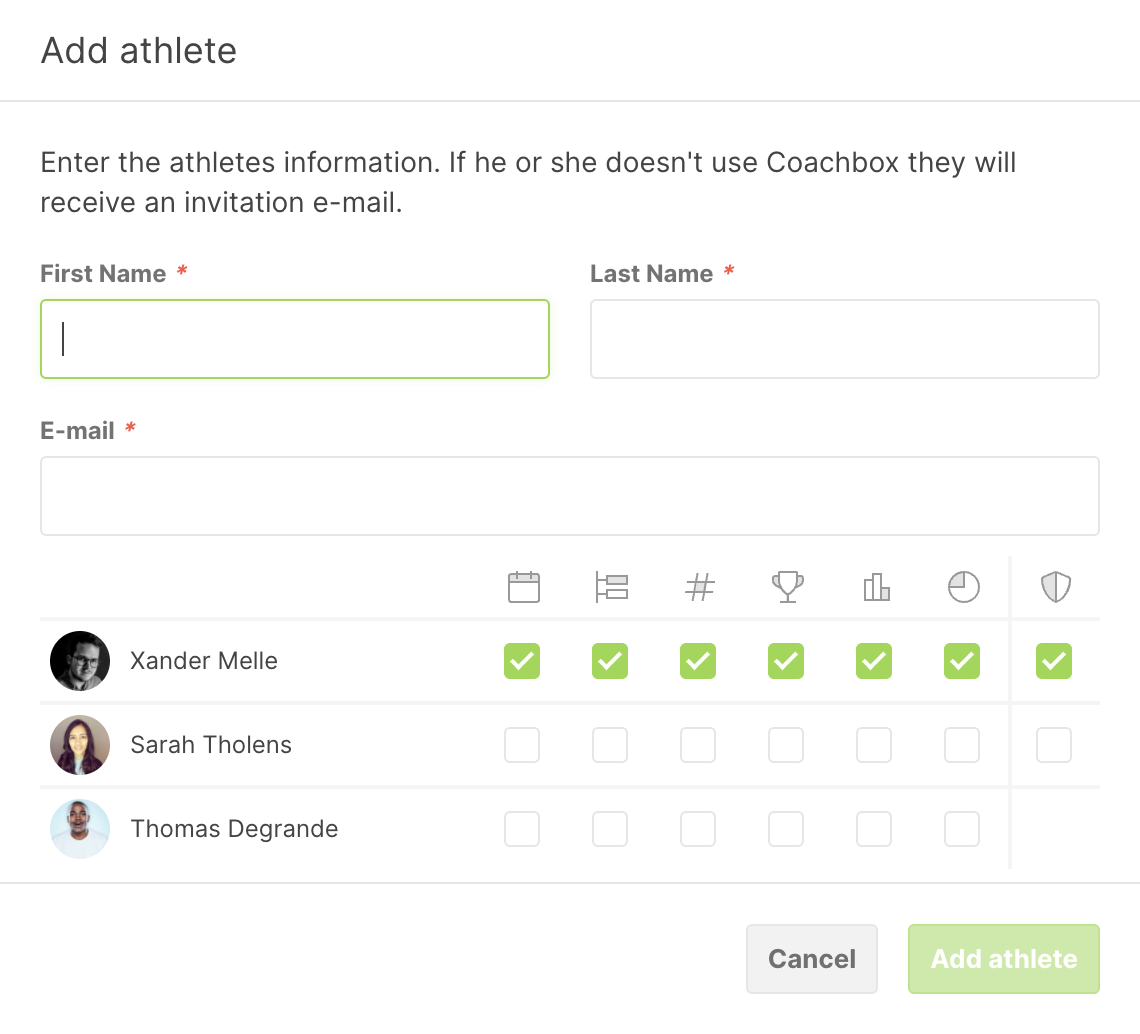Click the hashtag column icon
This screenshot has height=1034, width=1140.
tap(699, 587)
